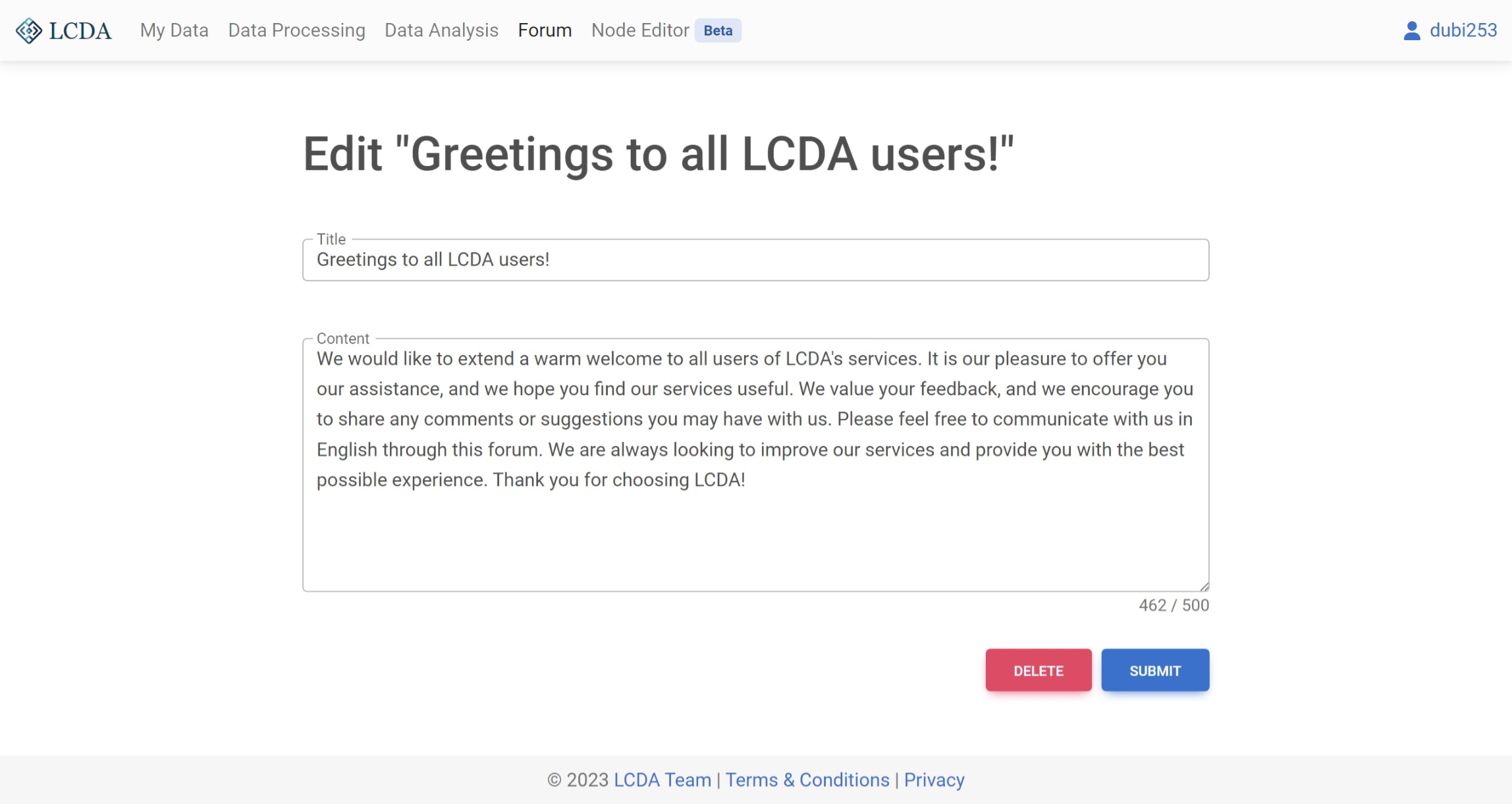Open the Data Processing section
This screenshot has height=804, width=1512.
(296, 30)
